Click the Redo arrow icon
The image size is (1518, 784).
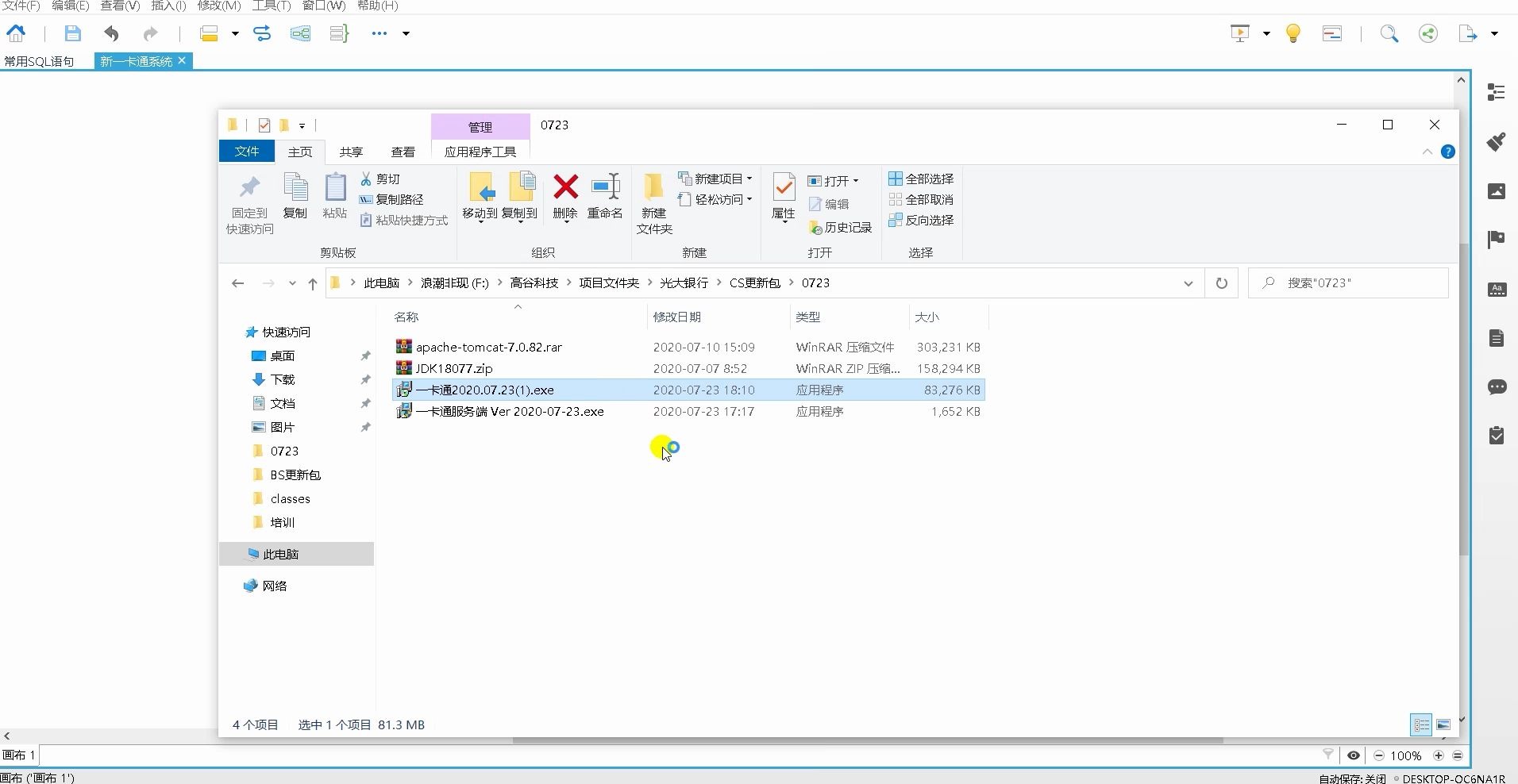pyautogui.click(x=150, y=33)
